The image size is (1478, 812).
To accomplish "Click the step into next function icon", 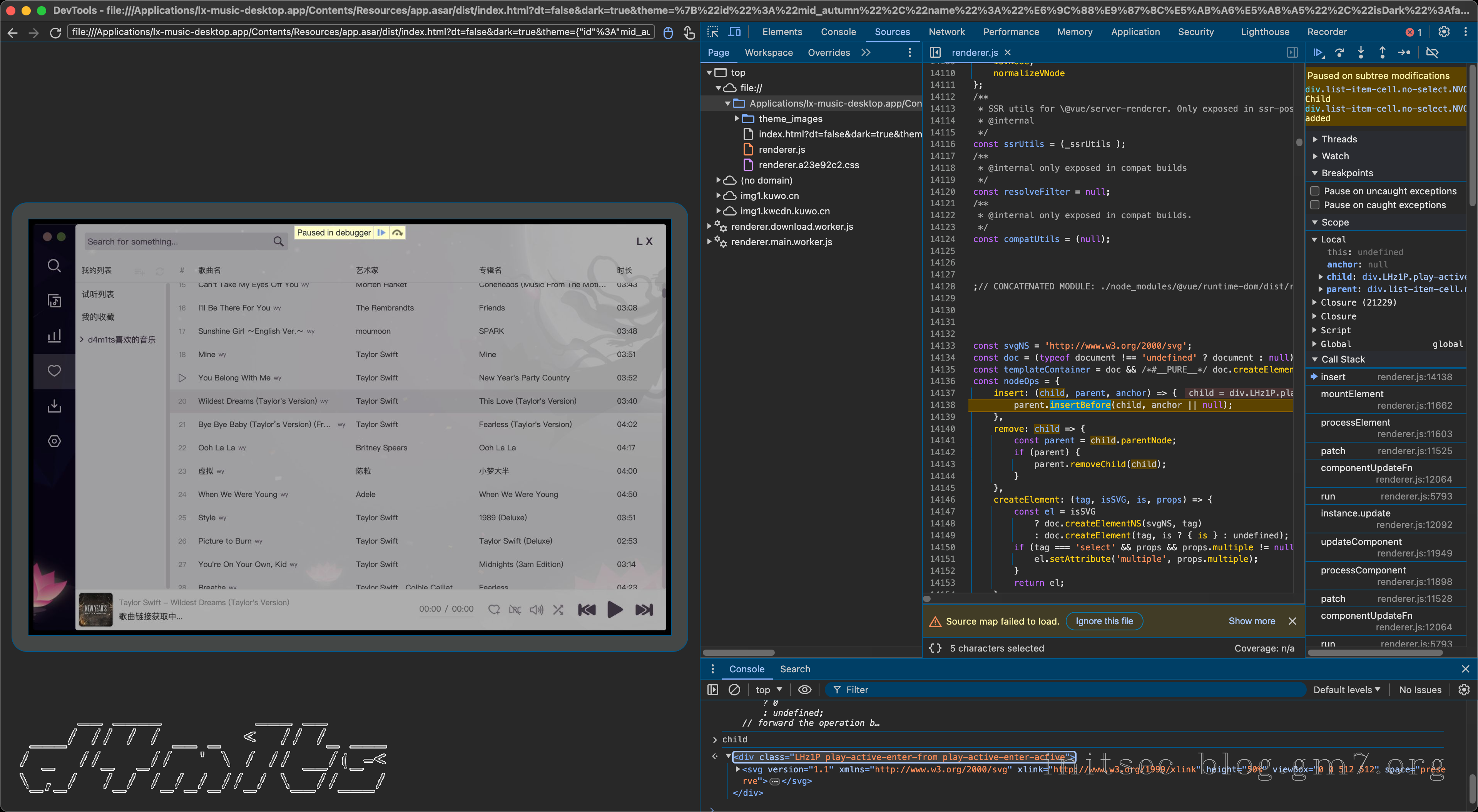I will (1361, 53).
